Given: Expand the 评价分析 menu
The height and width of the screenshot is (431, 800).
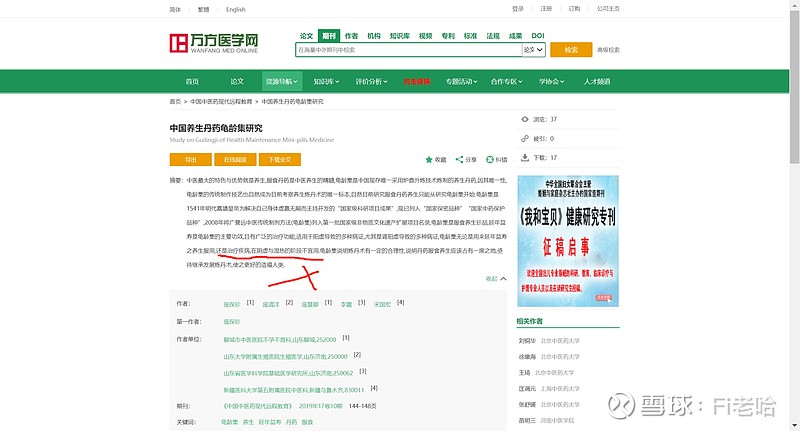Looking at the screenshot, I should pos(371,81).
